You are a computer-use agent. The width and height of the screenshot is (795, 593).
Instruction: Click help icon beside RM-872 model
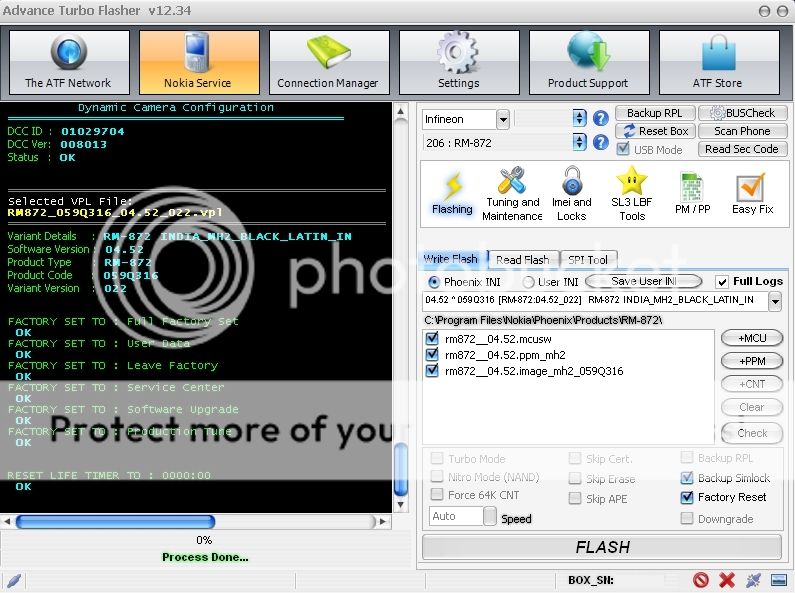coord(601,142)
